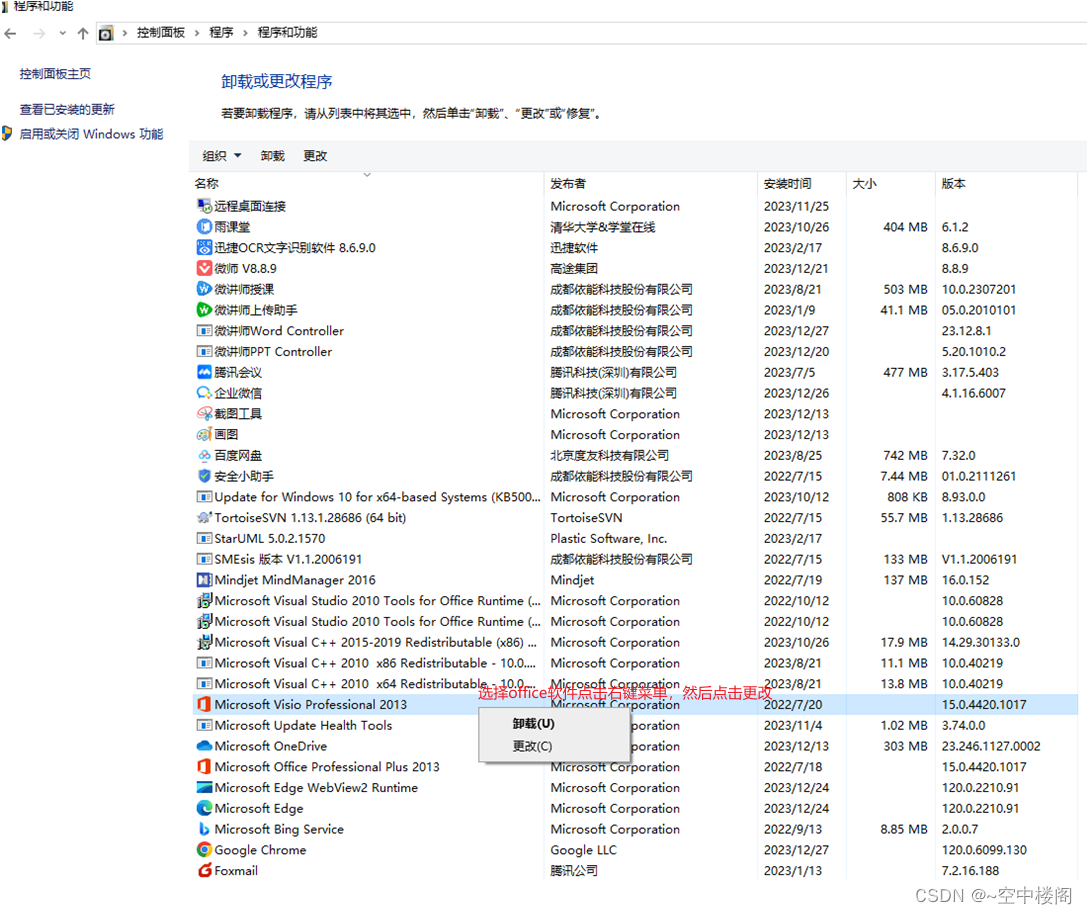Click Mindjet publisher cell
Screen dimensions: 1087x914
tap(572, 580)
